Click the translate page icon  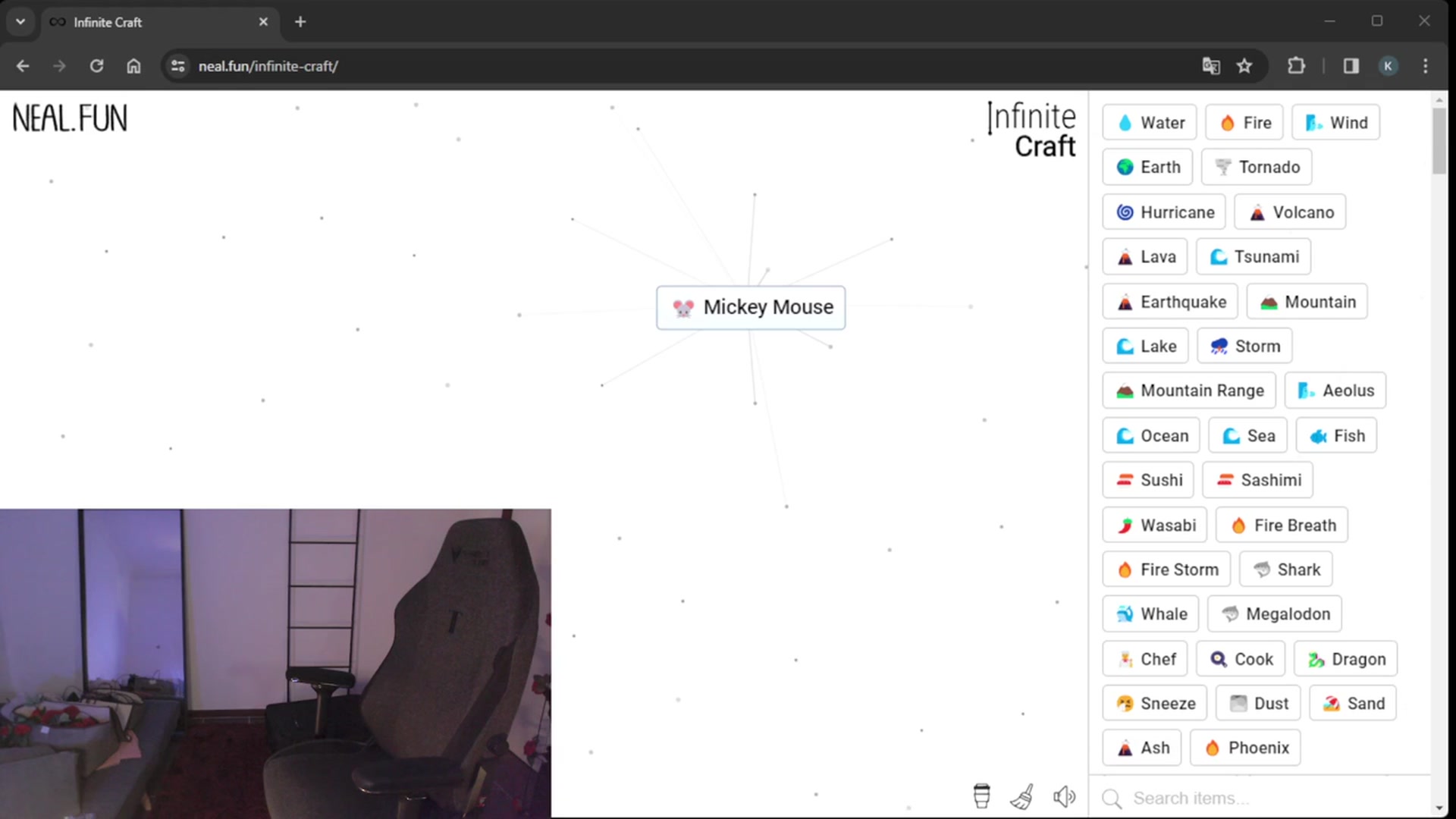pos(1211,66)
